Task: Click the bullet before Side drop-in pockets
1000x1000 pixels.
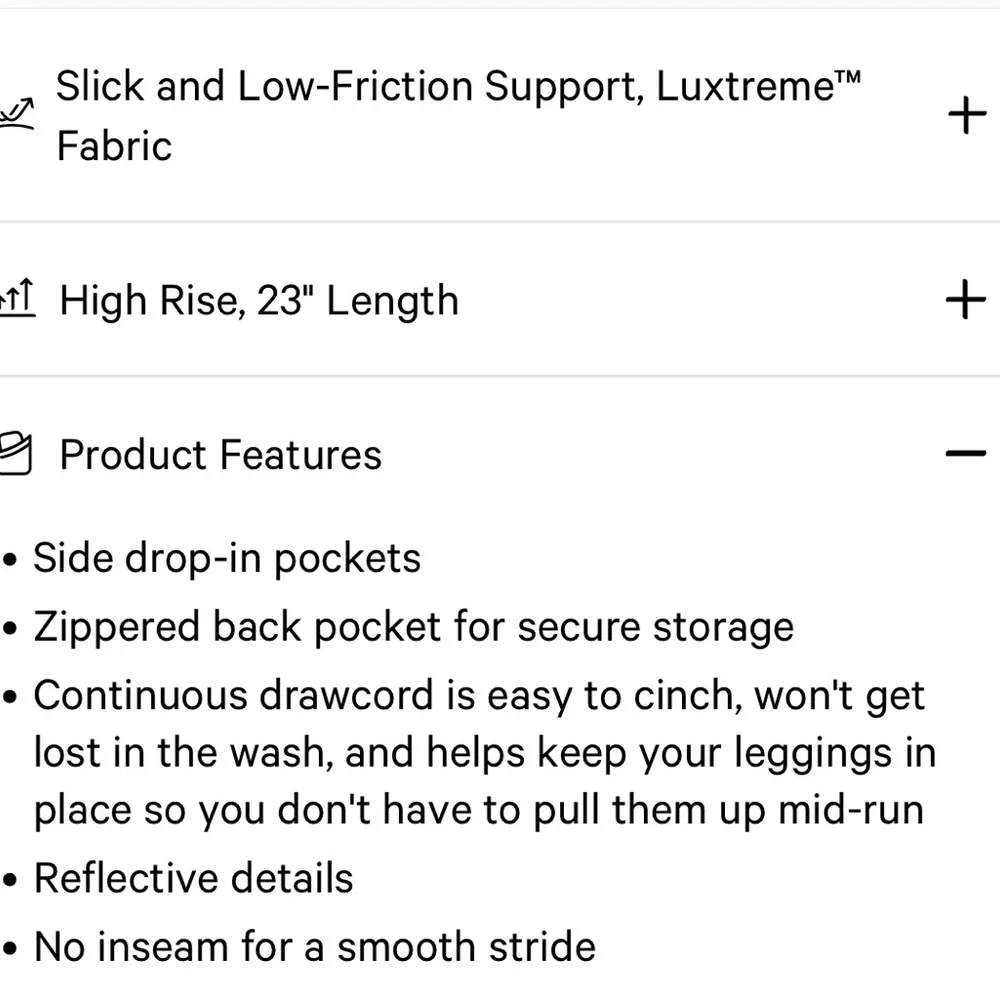Action: click(x=10, y=560)
